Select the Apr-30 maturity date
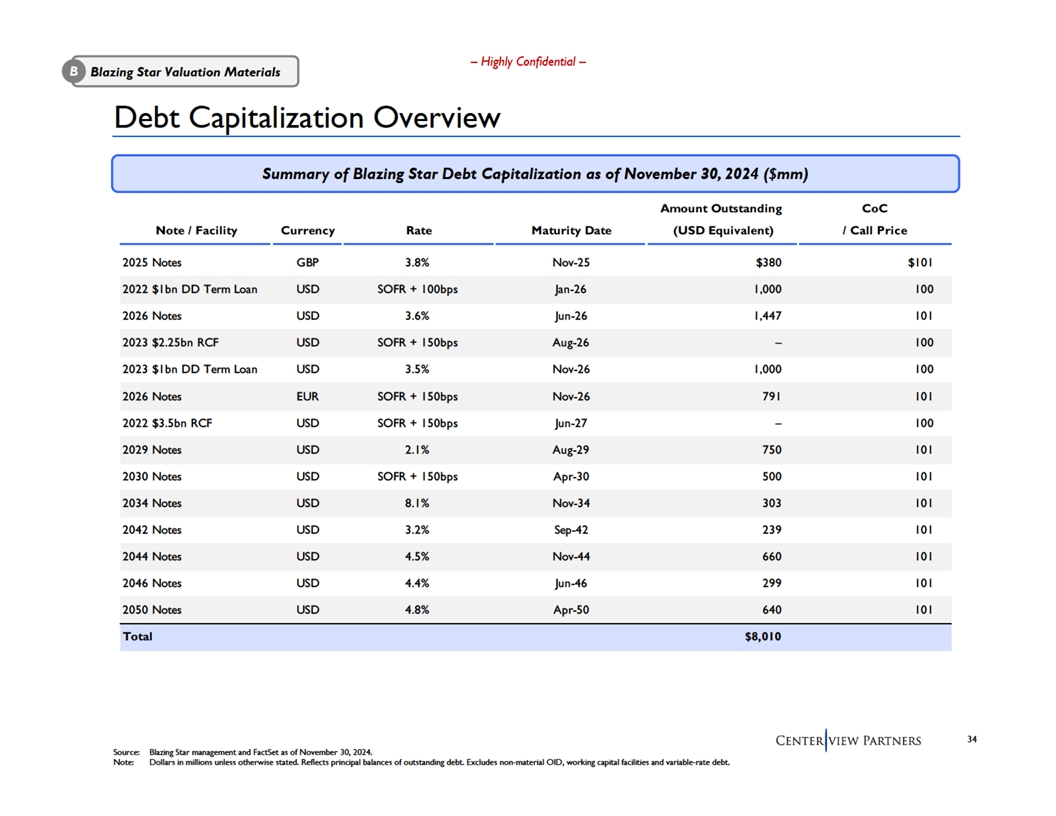This screenshot has height=816, width=1056. point(571,477)
